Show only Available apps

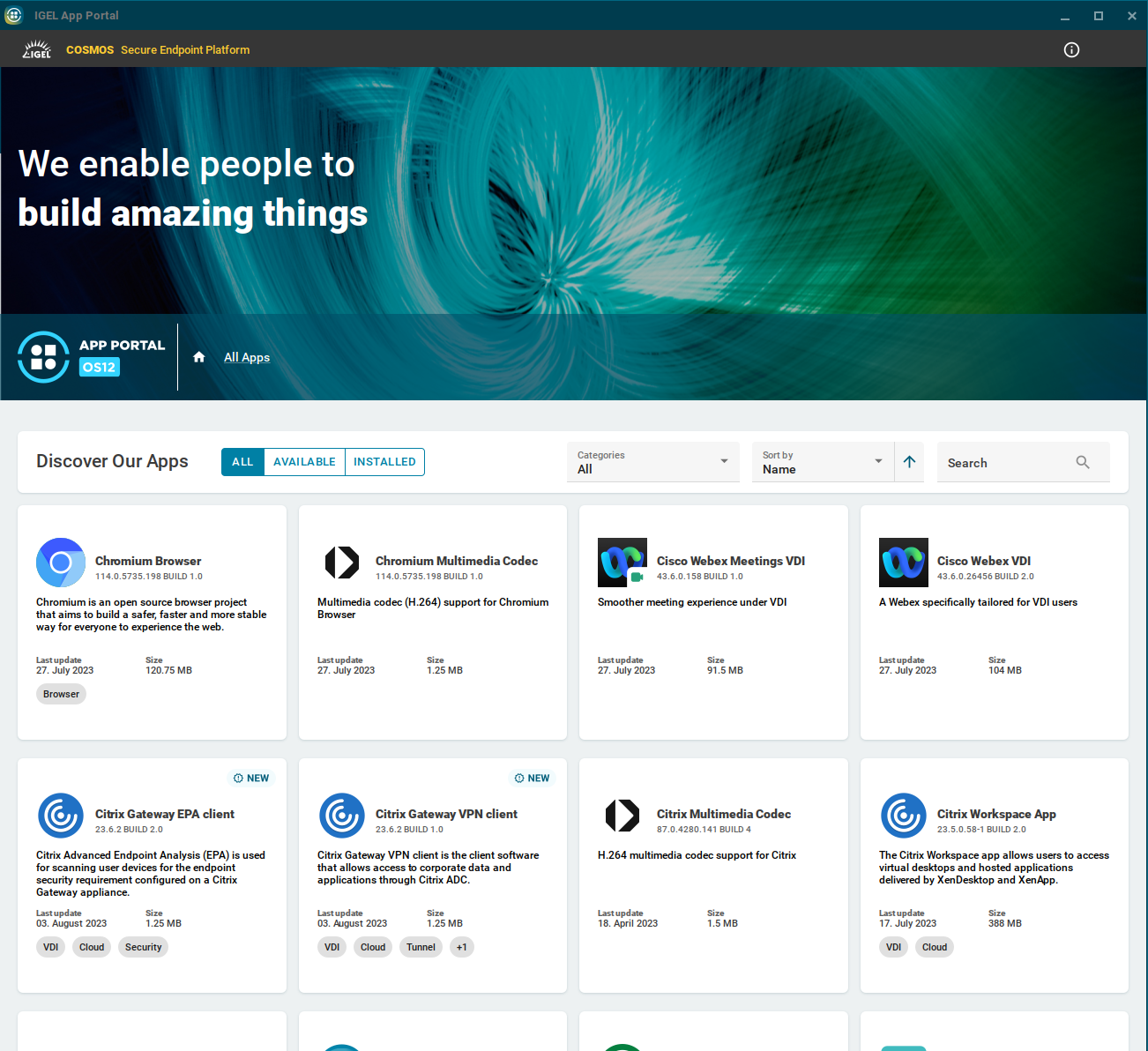[x=304, y=462]
